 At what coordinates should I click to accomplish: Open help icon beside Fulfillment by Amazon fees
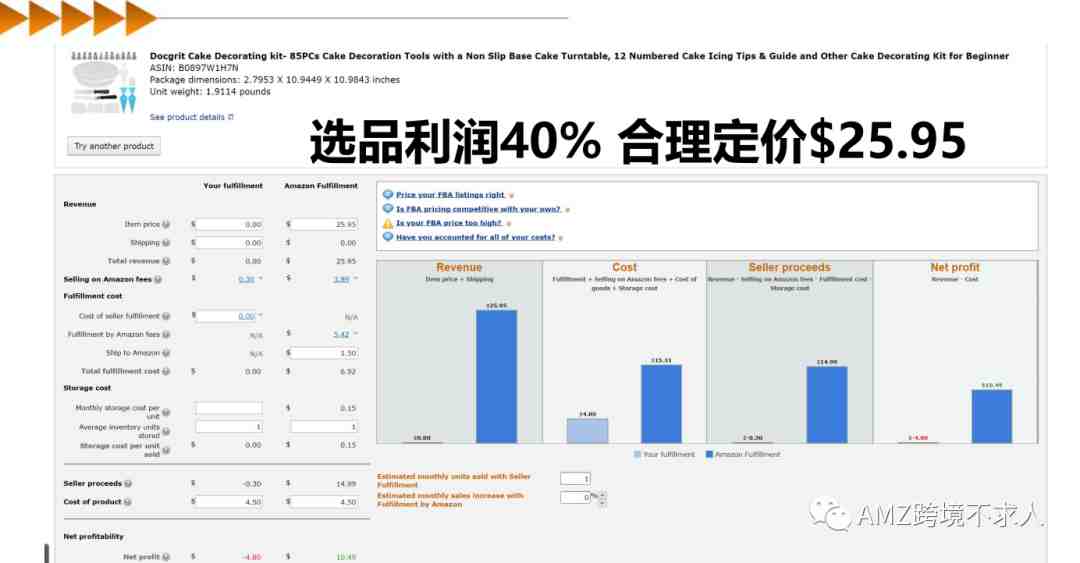click(x=166, y=335)
